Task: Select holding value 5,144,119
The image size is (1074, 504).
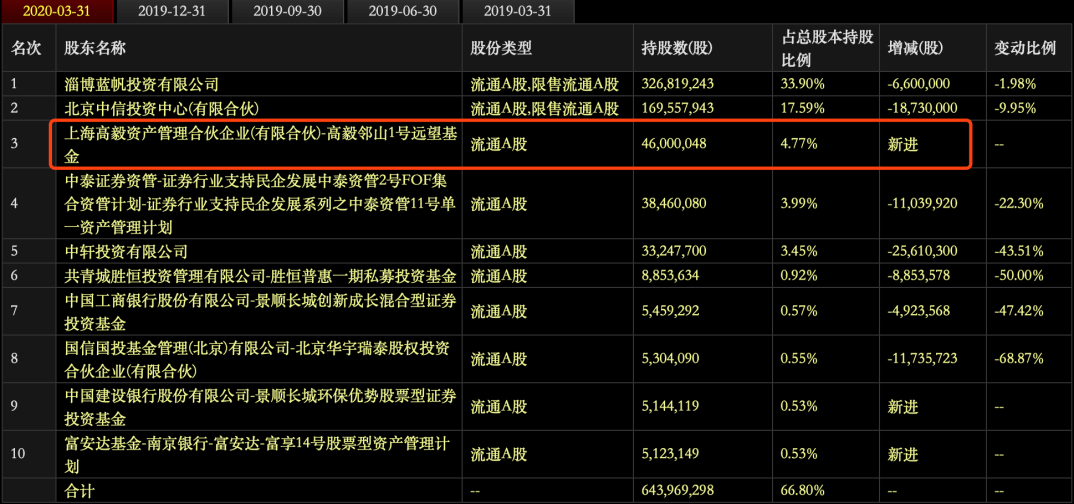Action: [x=671, y=406]
